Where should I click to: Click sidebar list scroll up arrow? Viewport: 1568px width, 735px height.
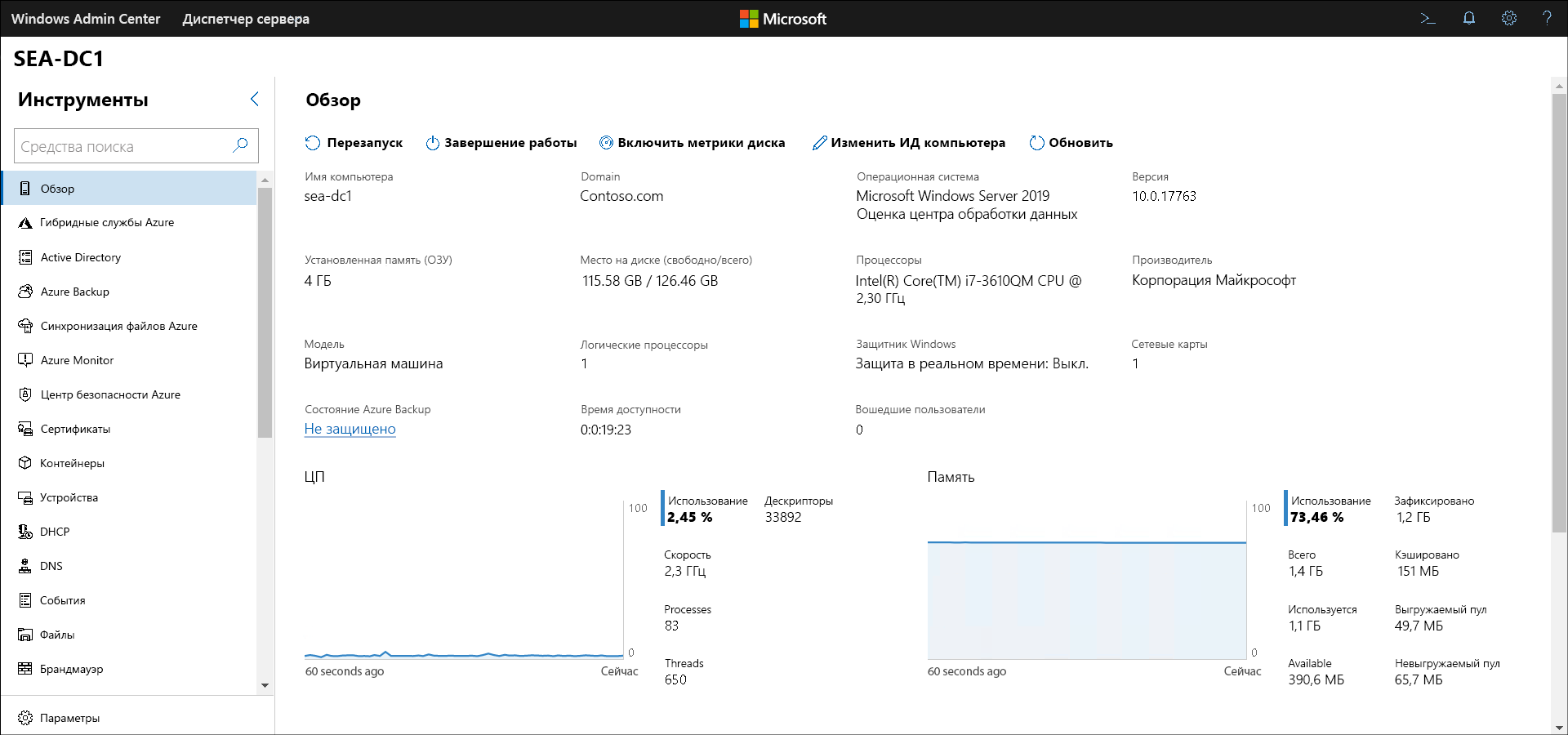(265, 179)
